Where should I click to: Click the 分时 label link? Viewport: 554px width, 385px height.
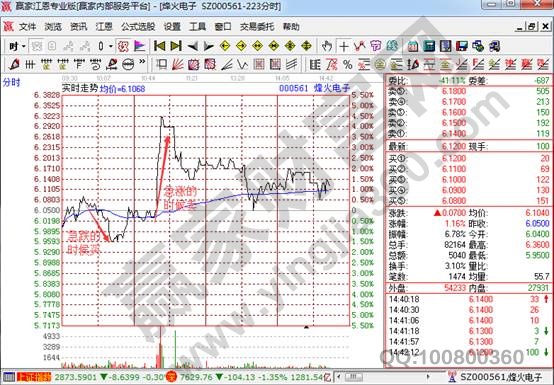point(12,83)
